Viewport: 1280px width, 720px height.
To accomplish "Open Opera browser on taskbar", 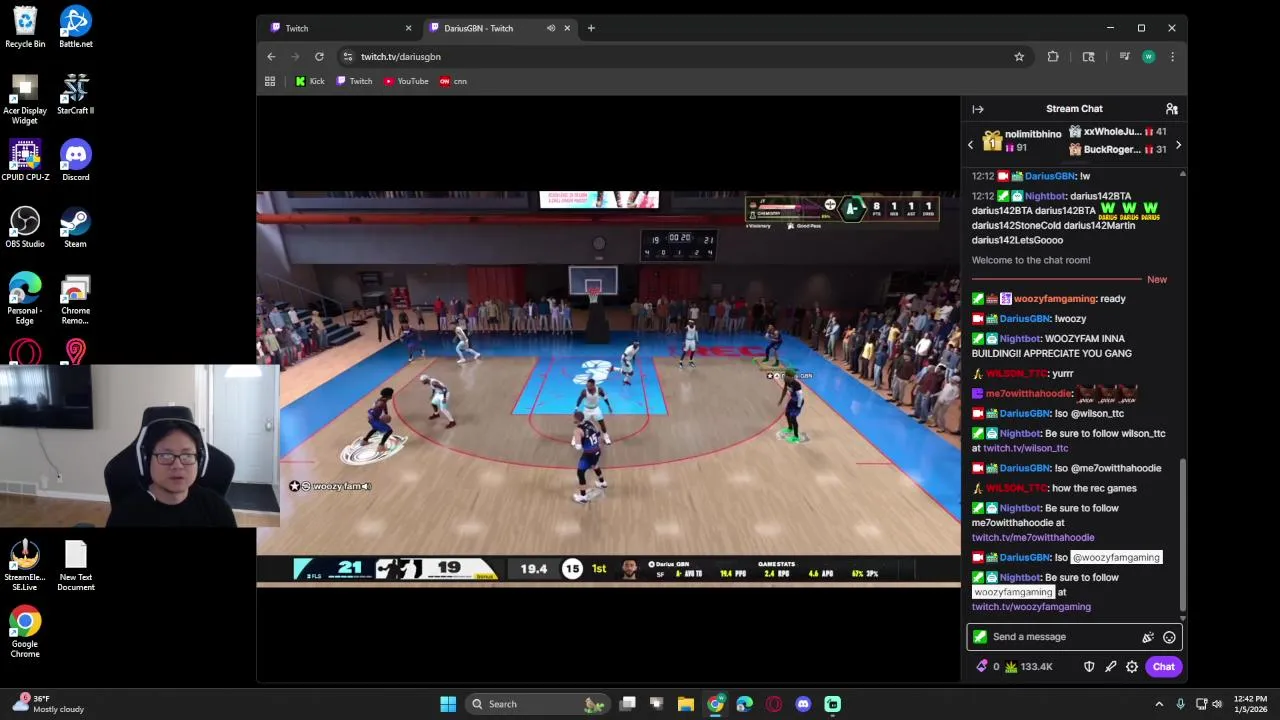I will pos(774,704).
